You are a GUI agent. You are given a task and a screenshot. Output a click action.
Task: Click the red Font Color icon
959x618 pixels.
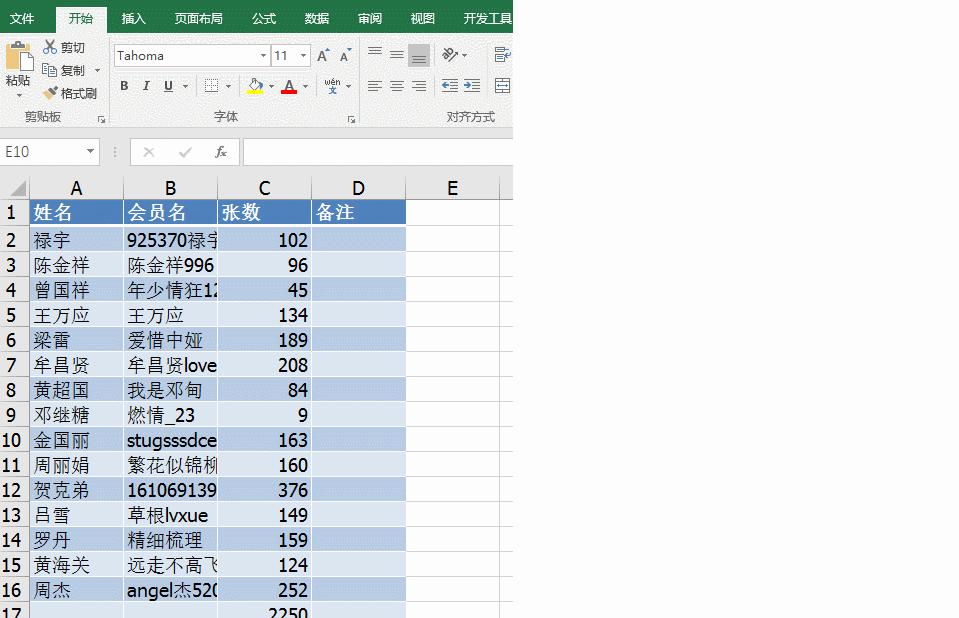tap(289, 86)
